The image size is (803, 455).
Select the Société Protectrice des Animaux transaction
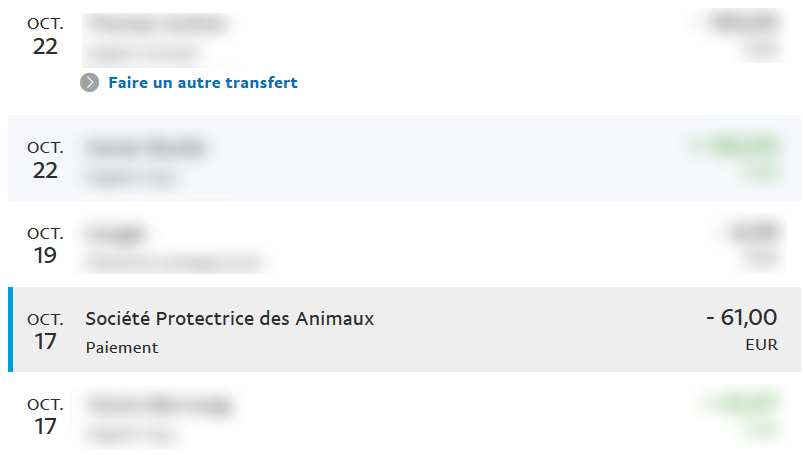pos(405,329)
